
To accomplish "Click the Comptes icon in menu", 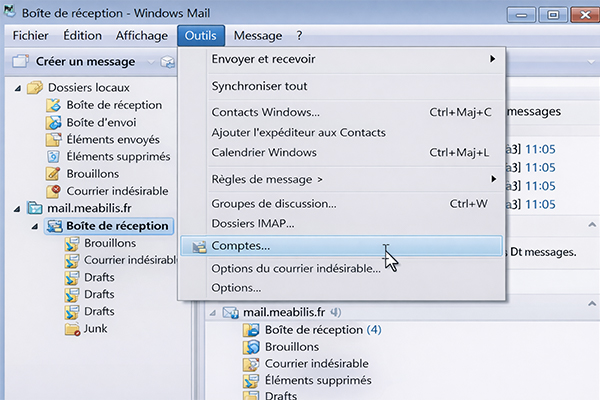I will tap(199, 247).
